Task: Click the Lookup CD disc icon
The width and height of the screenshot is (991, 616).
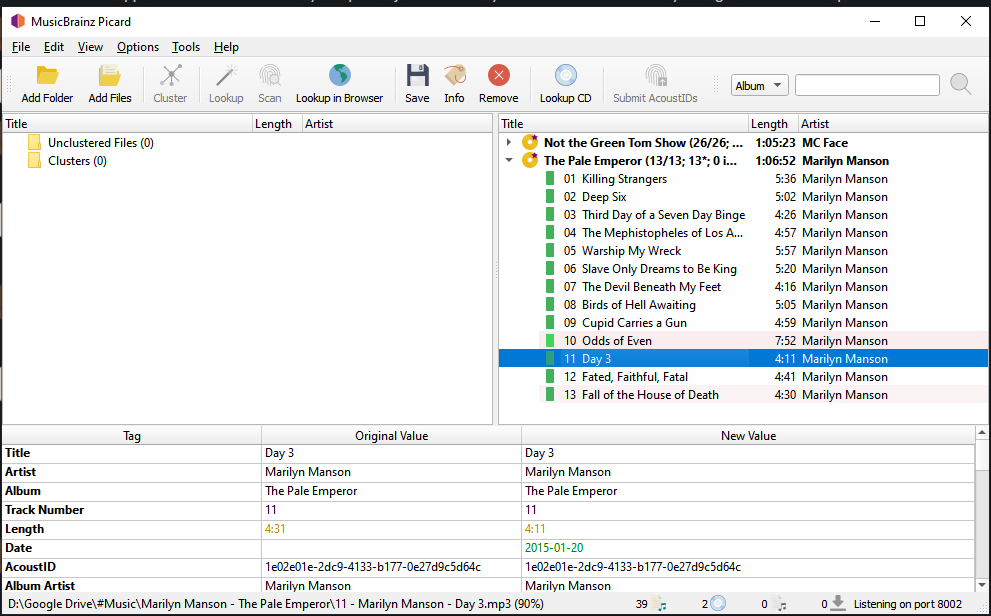Action: [566, 75]
